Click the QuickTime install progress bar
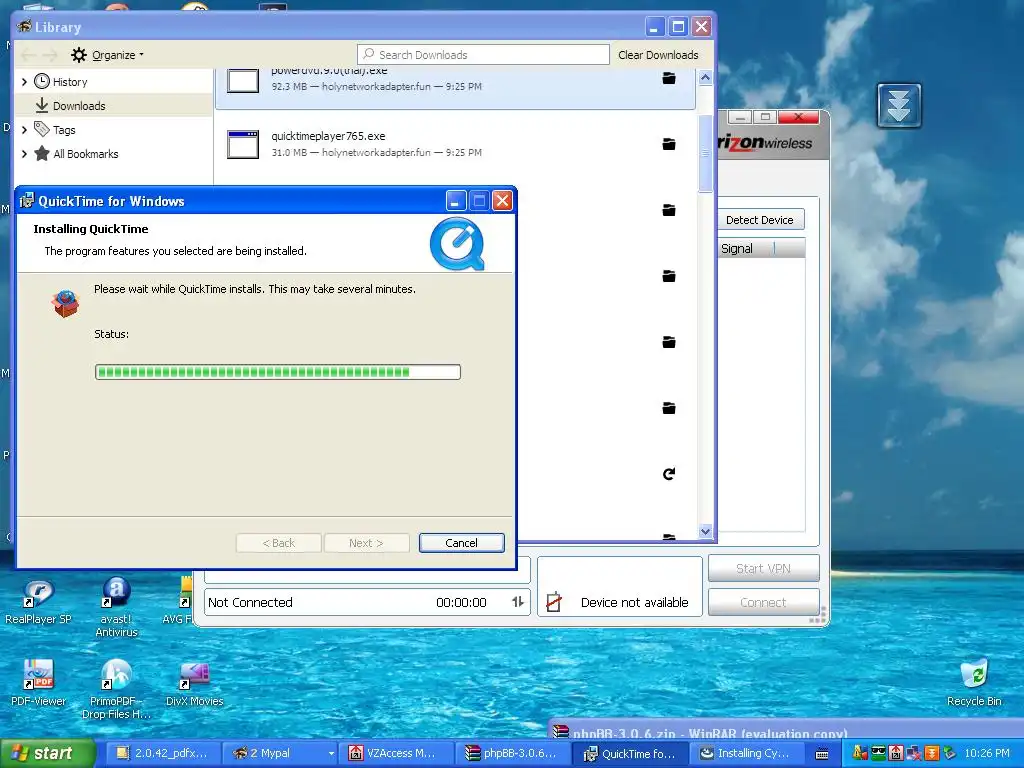The height and width of the screenshot is (768, 1024). 278,372
